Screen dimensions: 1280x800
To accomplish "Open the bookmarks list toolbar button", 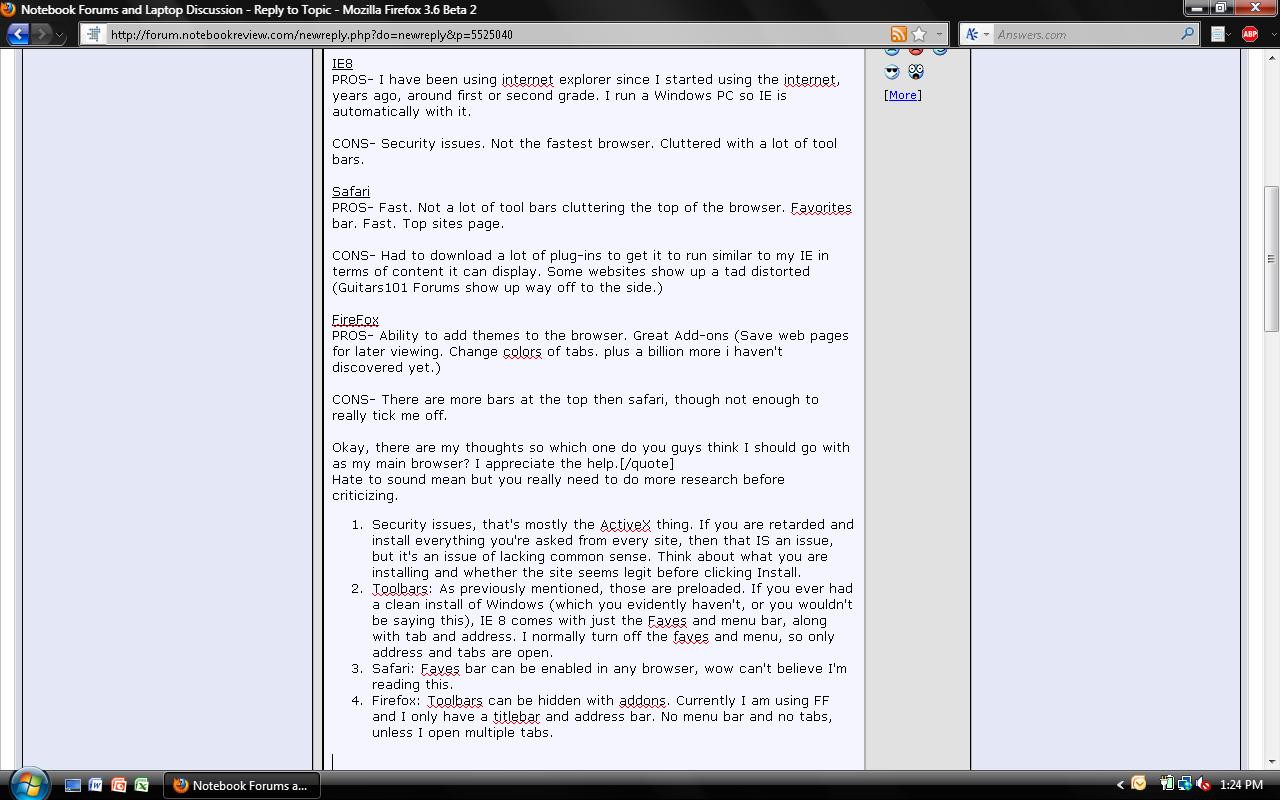I will [x=1221, y=34].
